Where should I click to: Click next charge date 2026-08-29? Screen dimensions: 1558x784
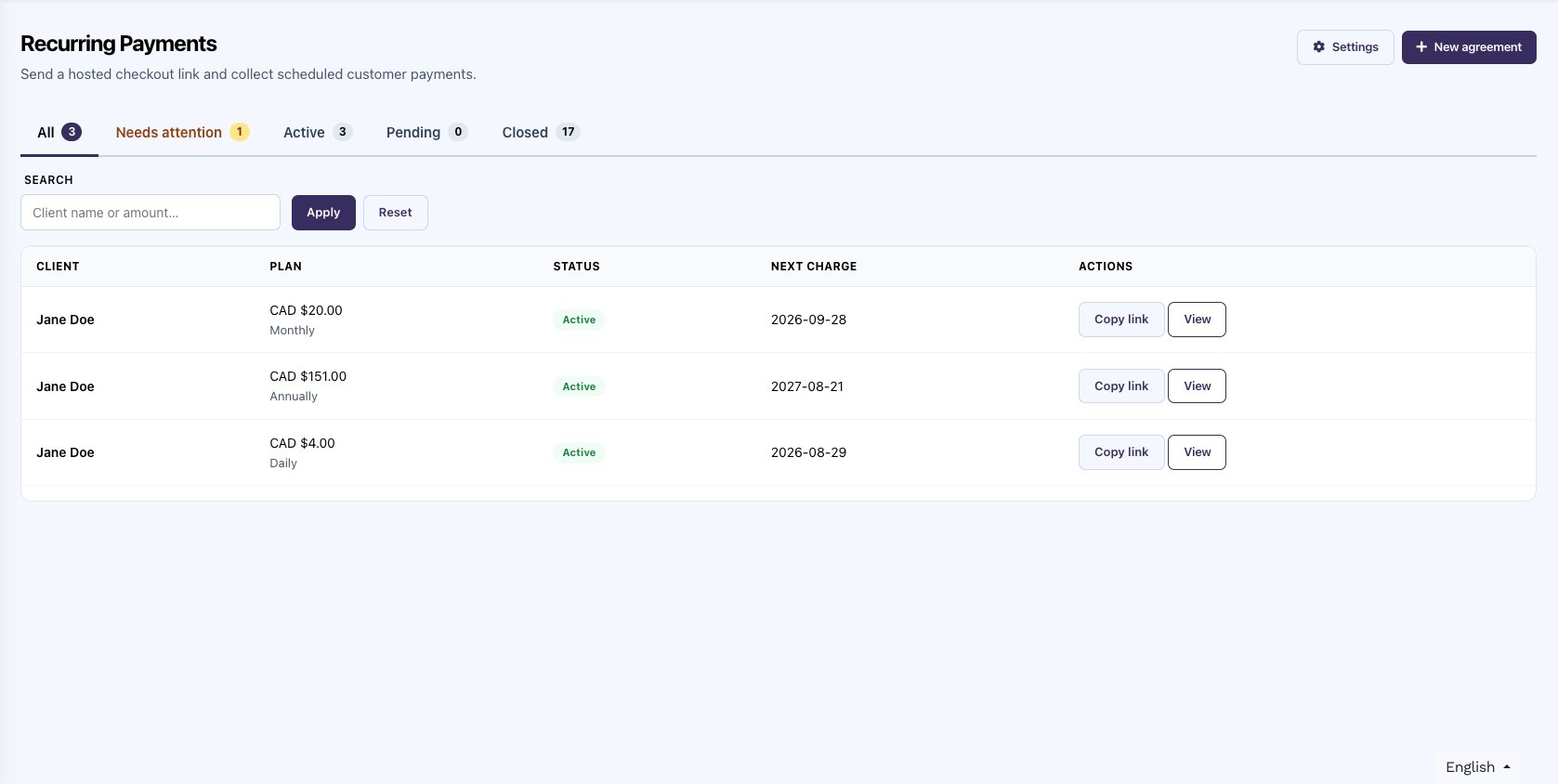click(x=808, y=452)
